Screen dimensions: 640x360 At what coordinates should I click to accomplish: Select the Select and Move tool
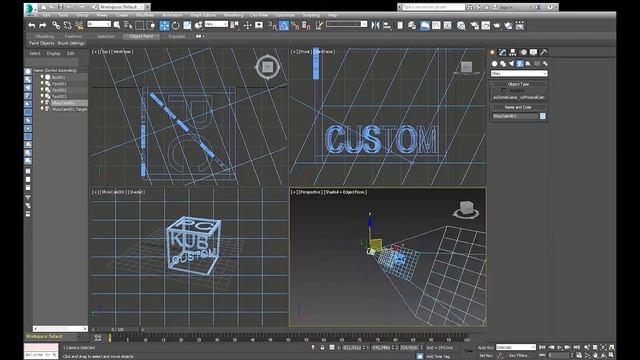(x=164, y=26)
